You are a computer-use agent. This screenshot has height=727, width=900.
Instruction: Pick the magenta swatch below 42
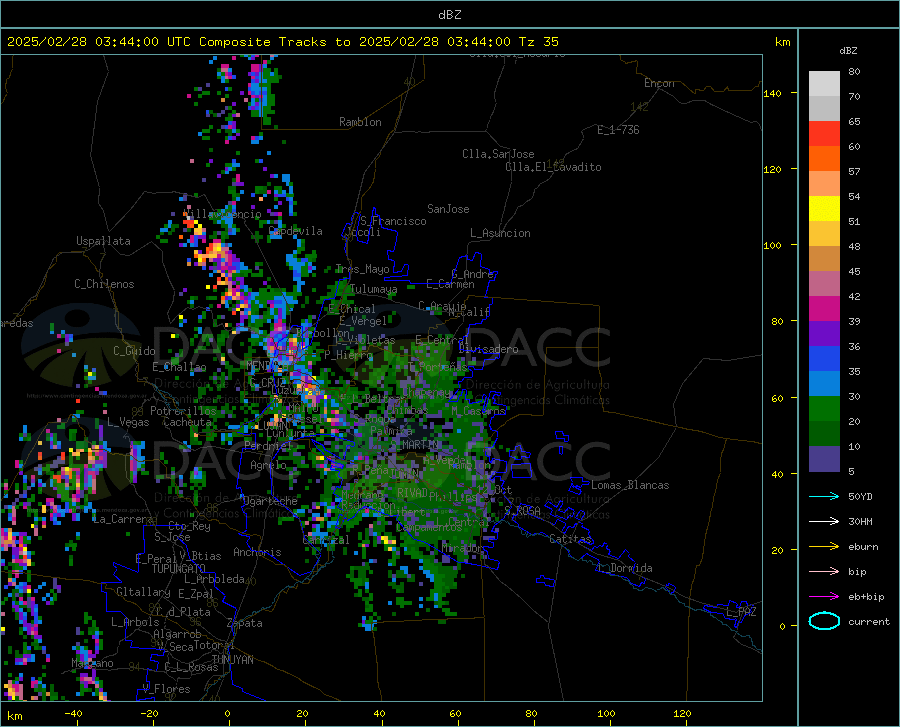point(824,309)
